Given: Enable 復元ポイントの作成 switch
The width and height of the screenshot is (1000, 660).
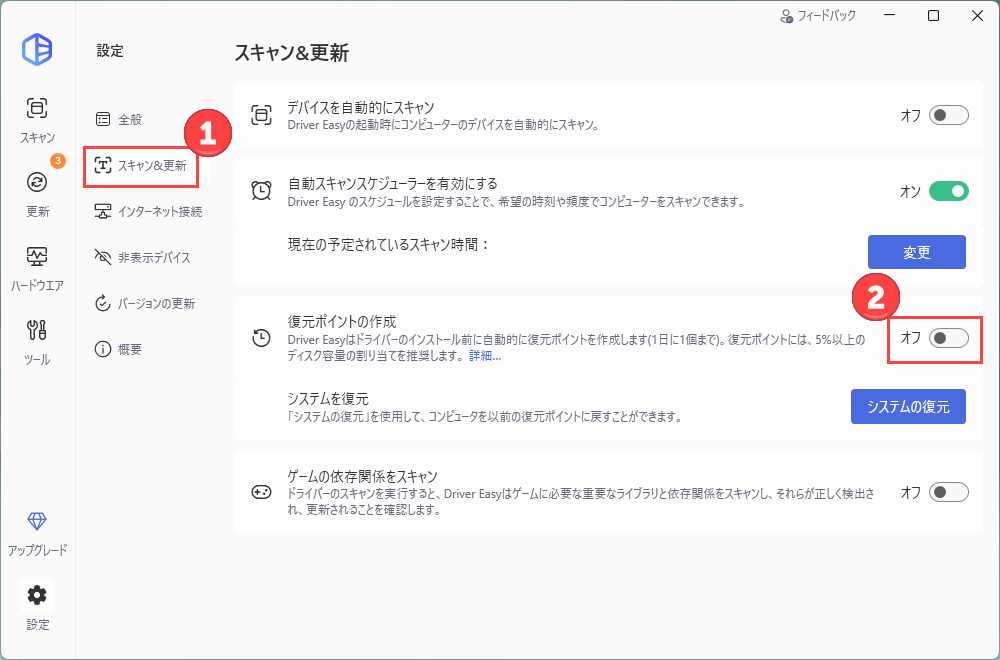Looking at the screenshot, I should 948,338.
